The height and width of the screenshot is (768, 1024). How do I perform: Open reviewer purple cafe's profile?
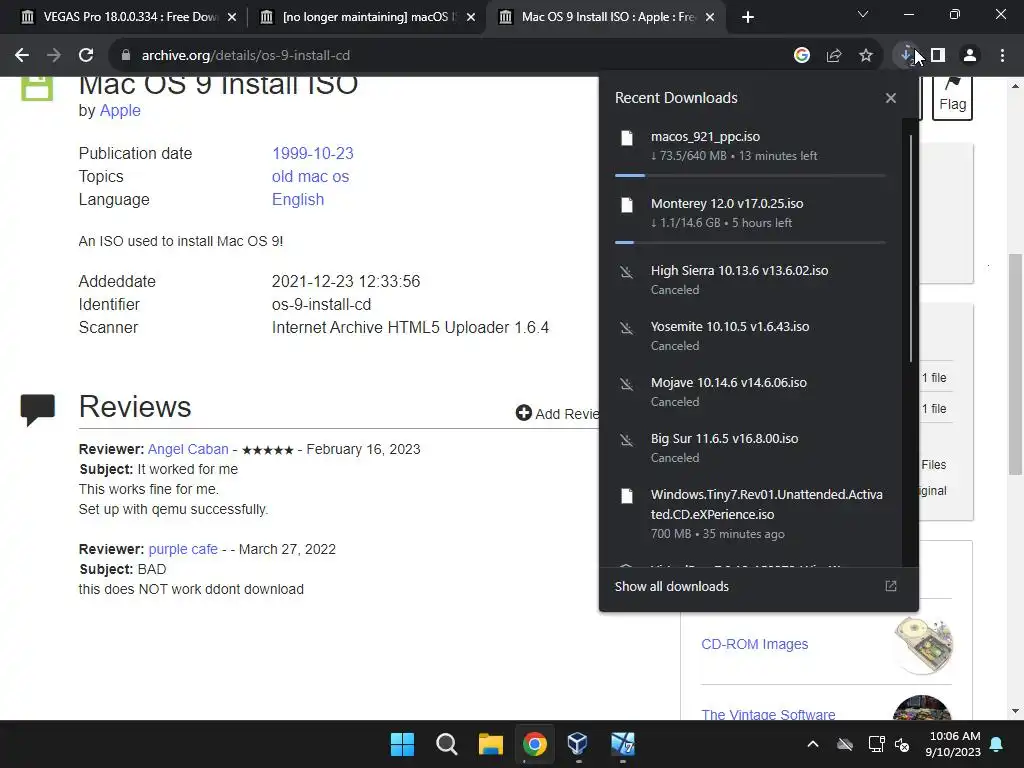coord(183,549)
